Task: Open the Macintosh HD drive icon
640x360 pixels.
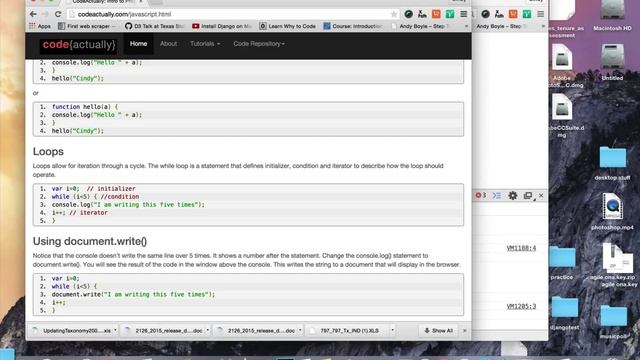Action: pos(612,16)
